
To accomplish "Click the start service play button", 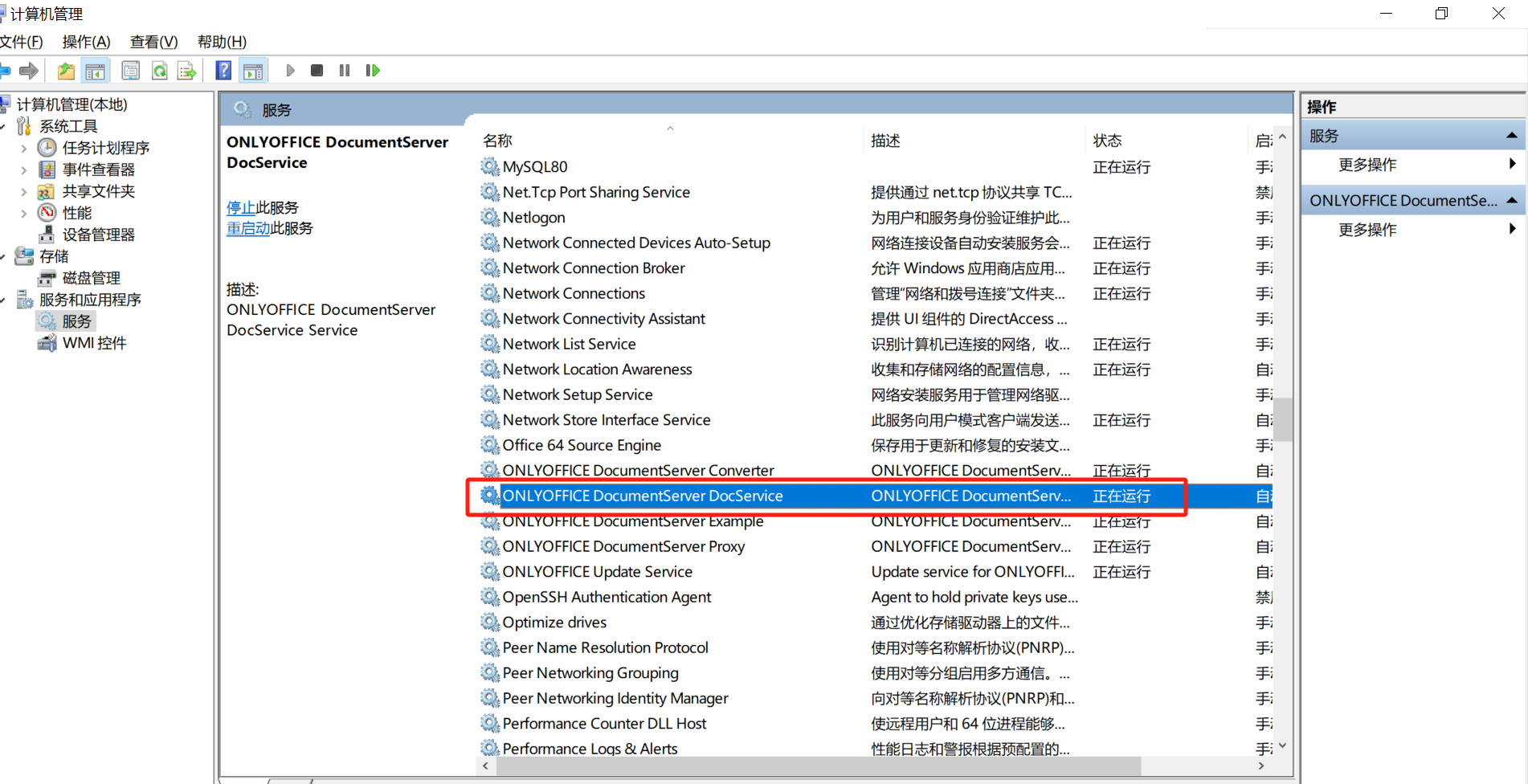I will point(290,71).
